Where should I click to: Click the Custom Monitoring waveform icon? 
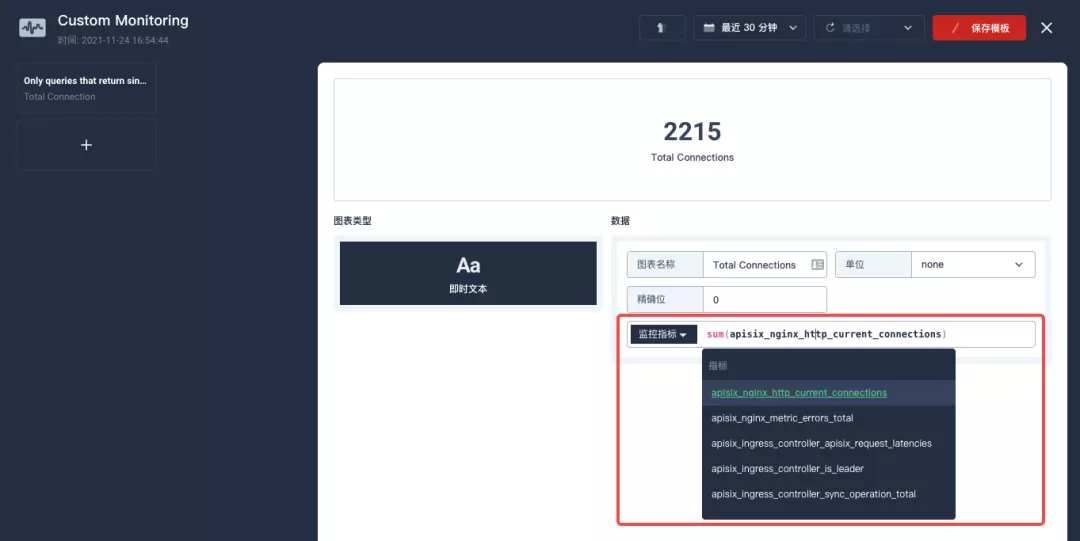(32, 28)
